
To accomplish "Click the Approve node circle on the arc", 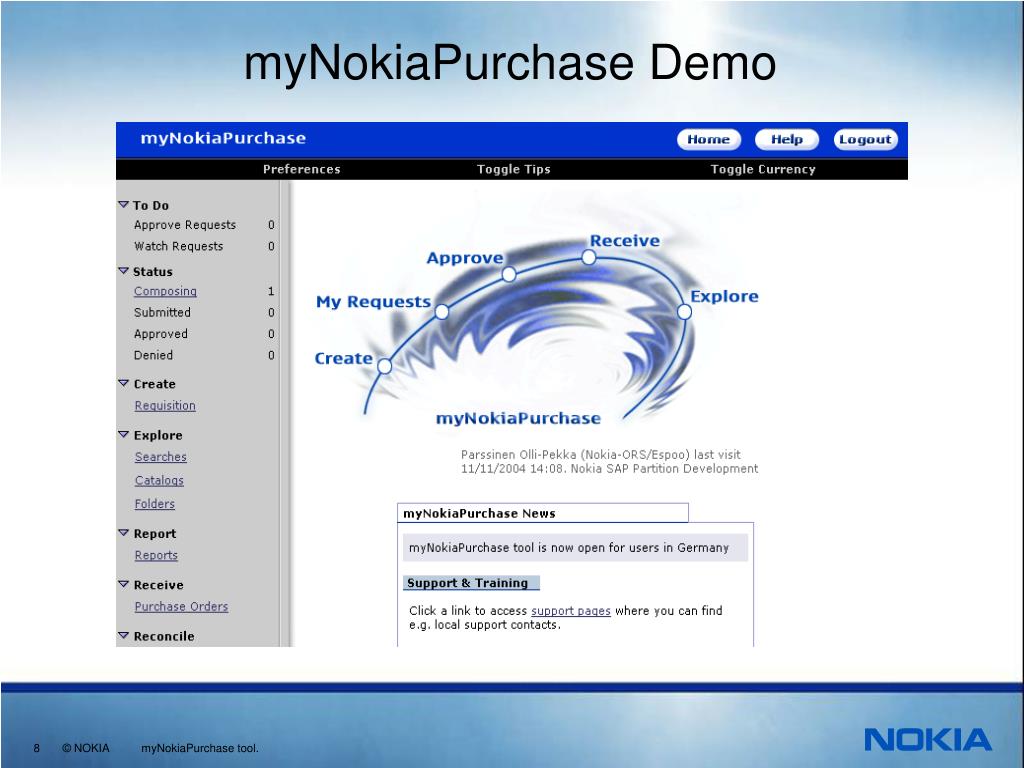I will pyautogui.click(x=509, y=274).
